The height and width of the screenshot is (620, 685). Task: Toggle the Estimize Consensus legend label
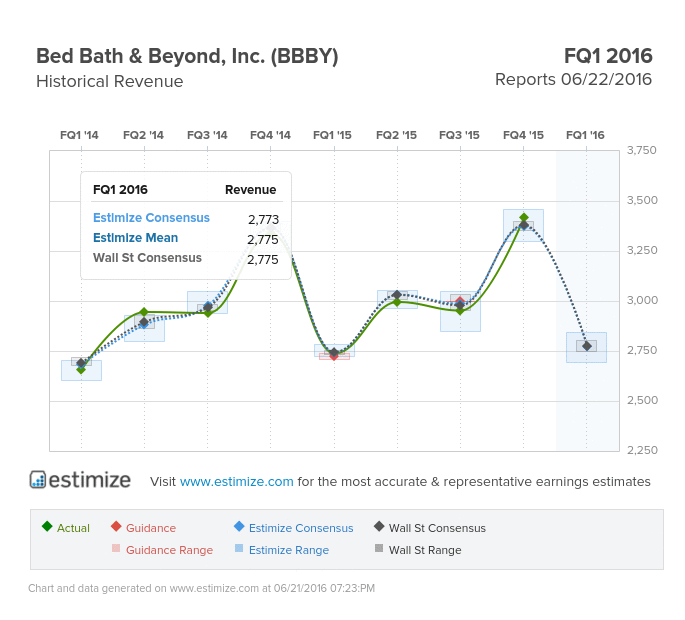pyautogui.click(x=301, y=528)
